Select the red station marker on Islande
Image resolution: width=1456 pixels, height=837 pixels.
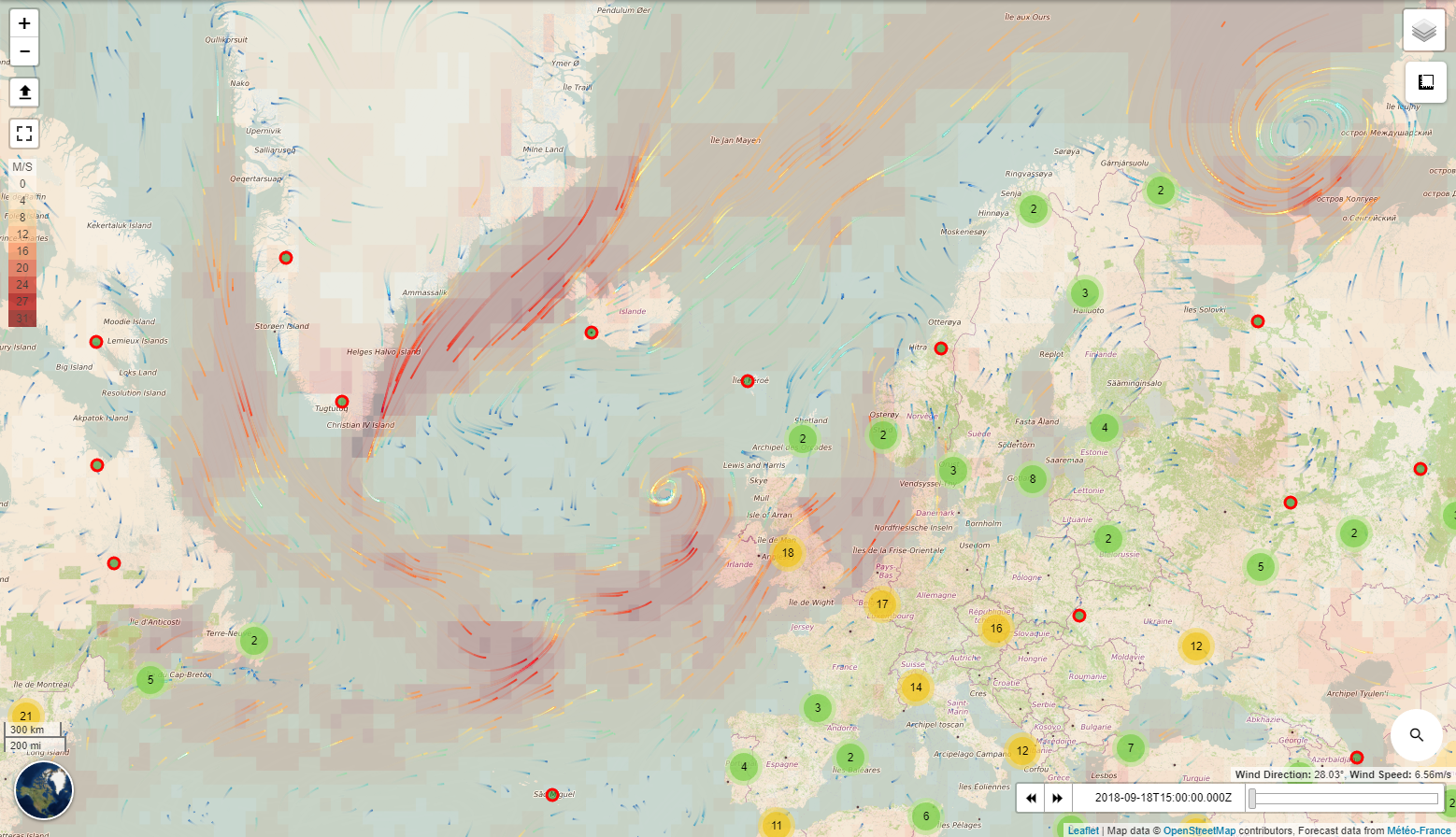pyautogui.click(x=592, y=333)
